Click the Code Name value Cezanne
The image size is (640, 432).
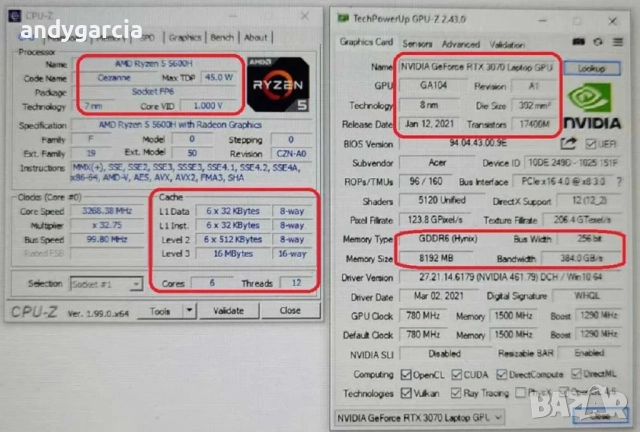click(114, 78)
